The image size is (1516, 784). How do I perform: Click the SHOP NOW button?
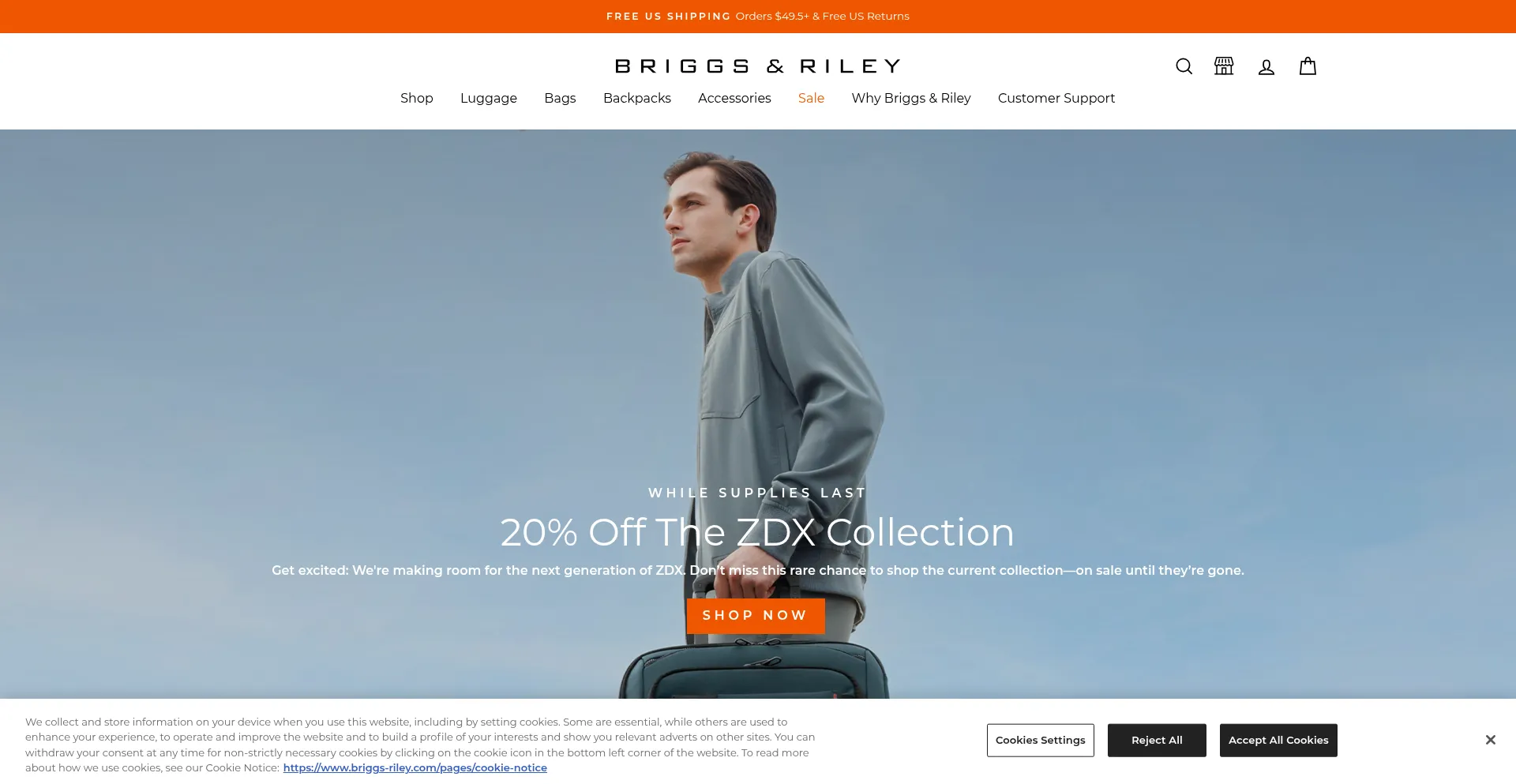point(756,616)
